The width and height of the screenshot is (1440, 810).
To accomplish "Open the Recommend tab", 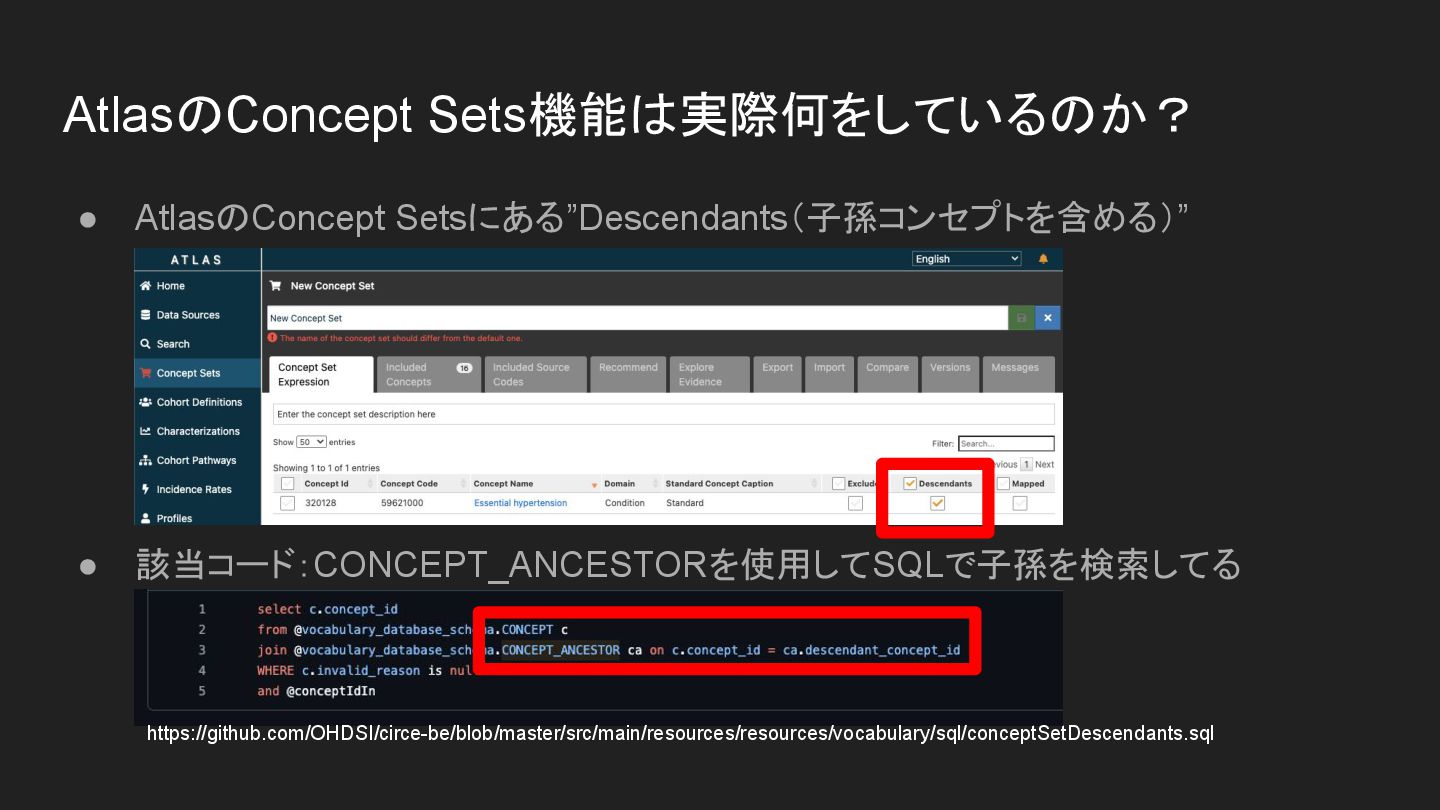I will click(x=628, y=375).
